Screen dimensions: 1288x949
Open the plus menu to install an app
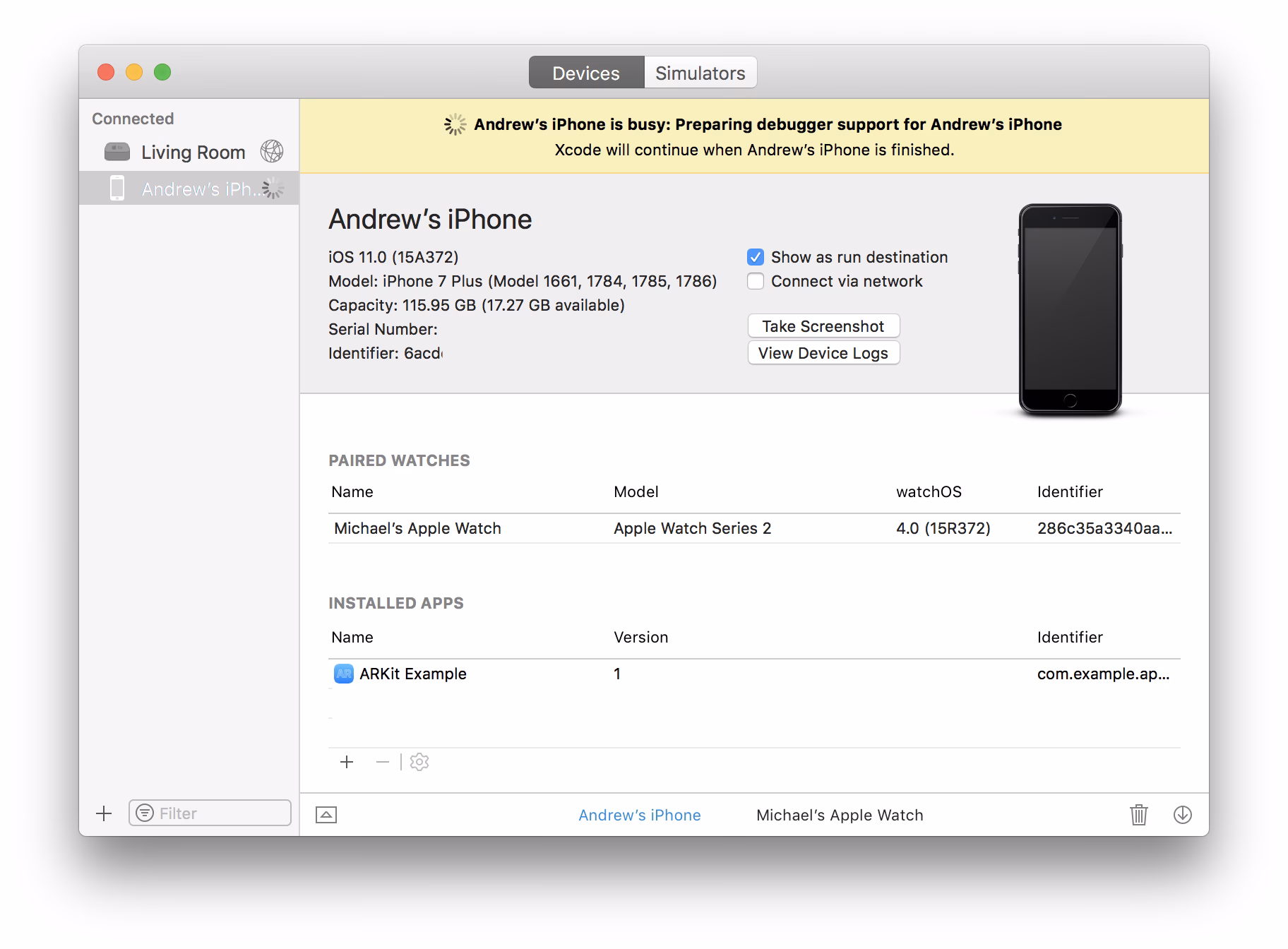[x=347, y=762]
